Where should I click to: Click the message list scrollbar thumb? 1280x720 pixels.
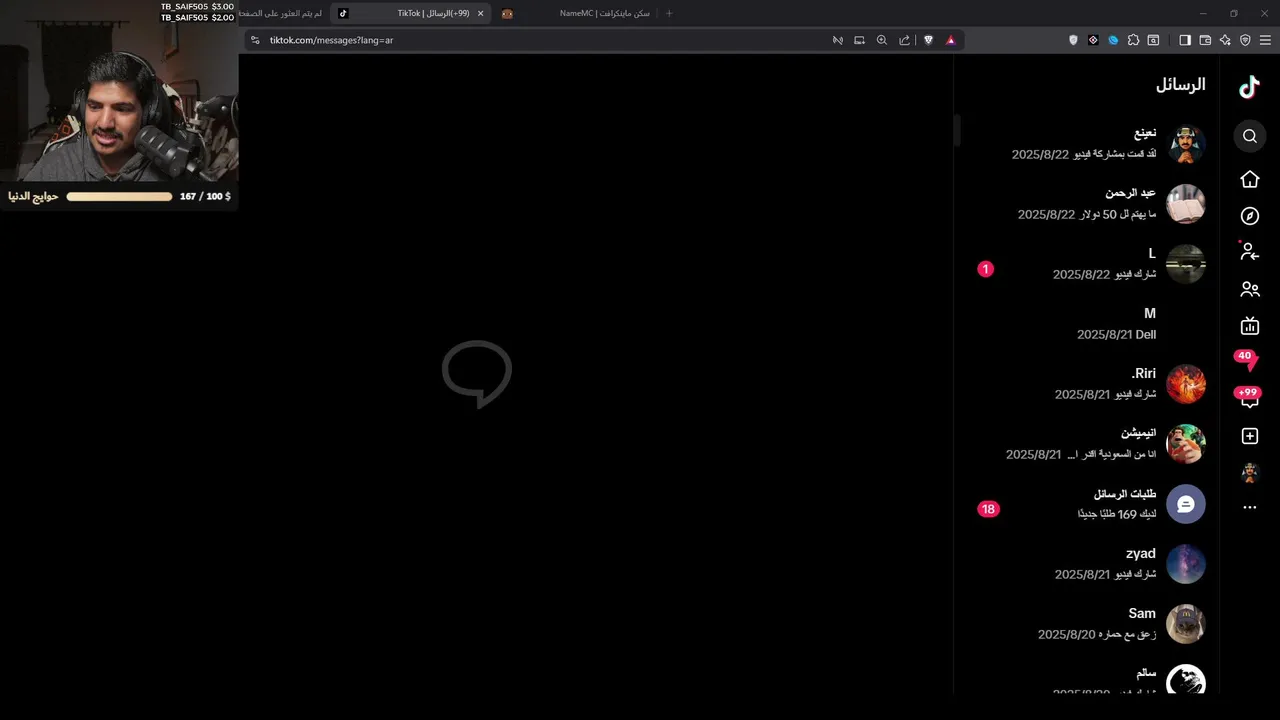957,130
